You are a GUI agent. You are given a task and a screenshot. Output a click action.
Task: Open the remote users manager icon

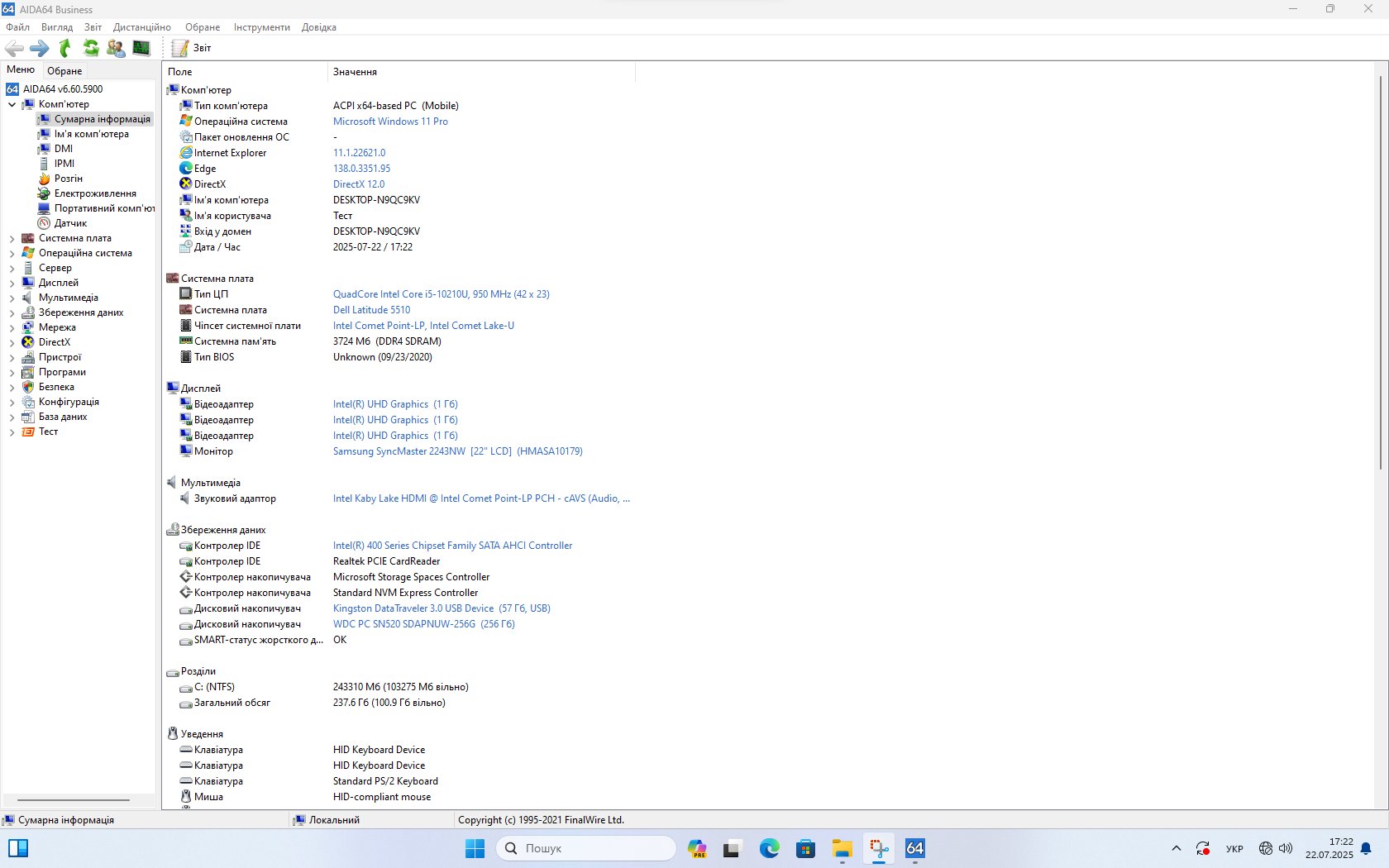116,48
